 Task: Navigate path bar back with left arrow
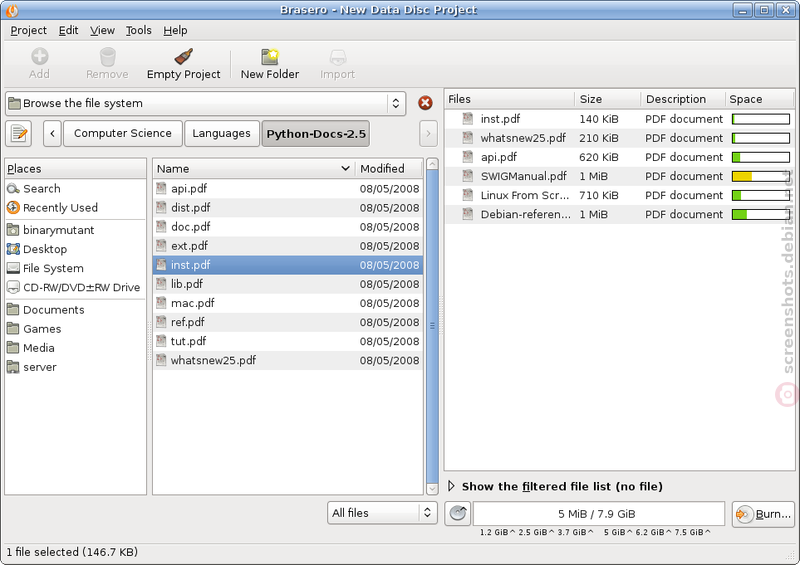(x=53, y=134)
